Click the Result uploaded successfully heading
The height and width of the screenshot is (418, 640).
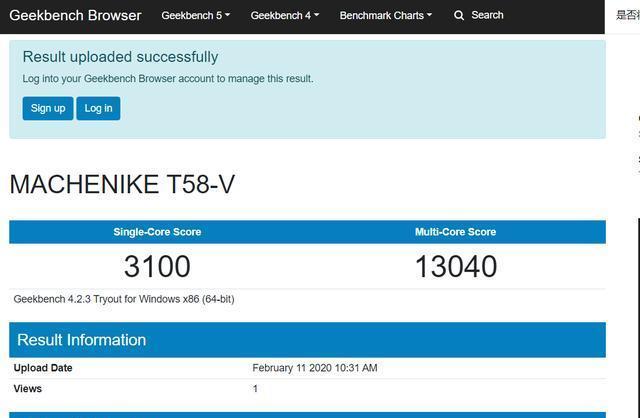click(x=120, y=57)
